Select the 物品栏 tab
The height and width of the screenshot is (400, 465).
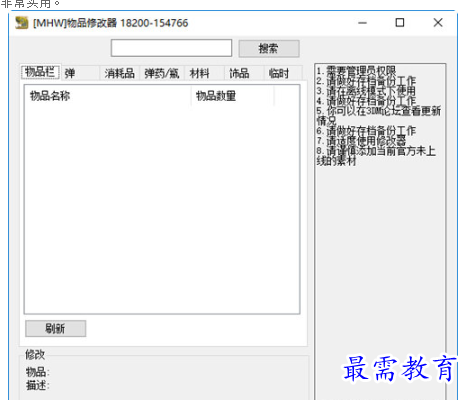point(41,72)
